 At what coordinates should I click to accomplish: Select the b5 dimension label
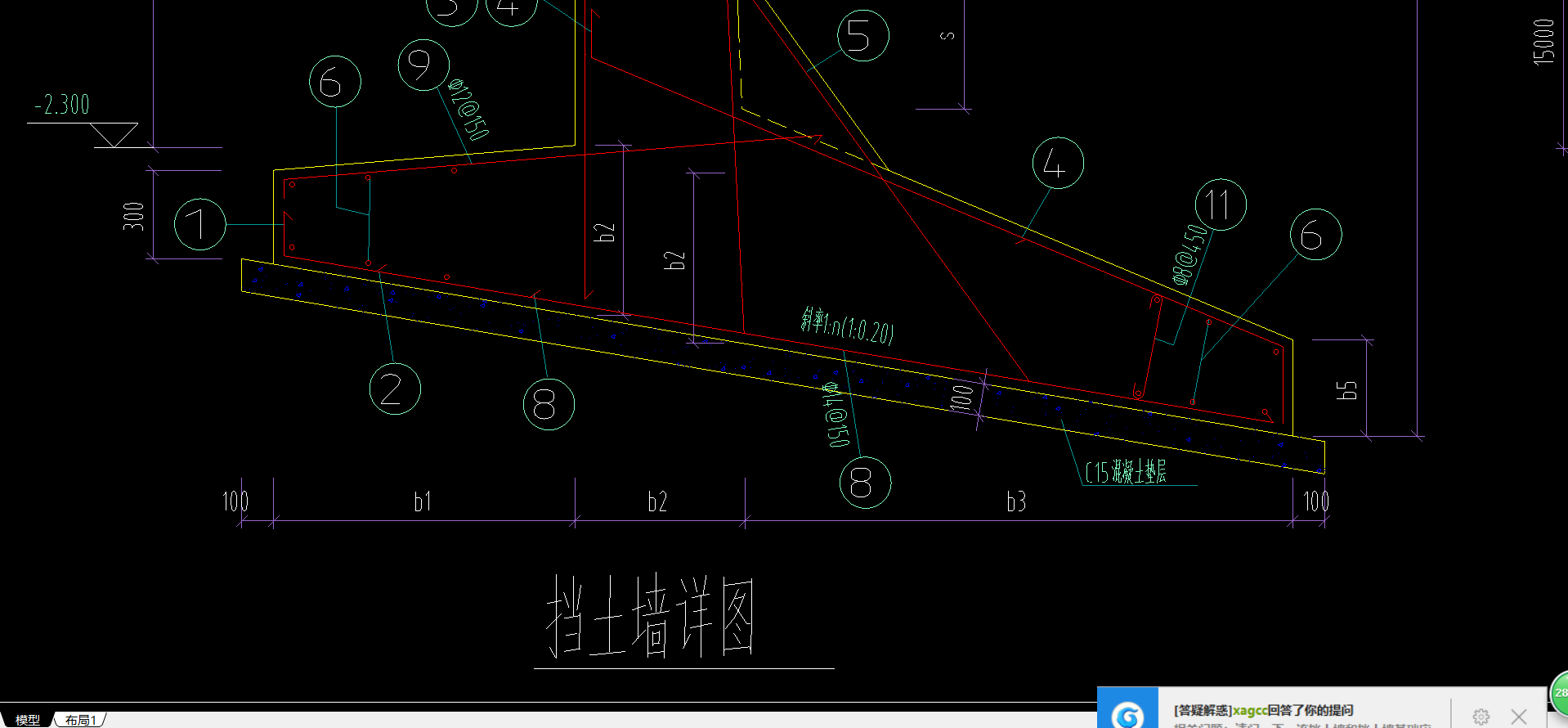click(1346, 390)
